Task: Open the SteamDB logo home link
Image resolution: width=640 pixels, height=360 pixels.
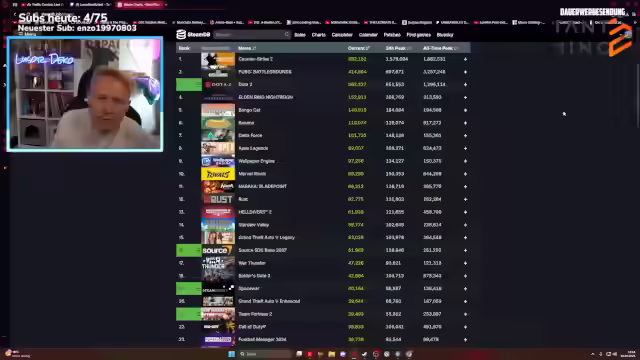Action: click(x=193, y=35)
